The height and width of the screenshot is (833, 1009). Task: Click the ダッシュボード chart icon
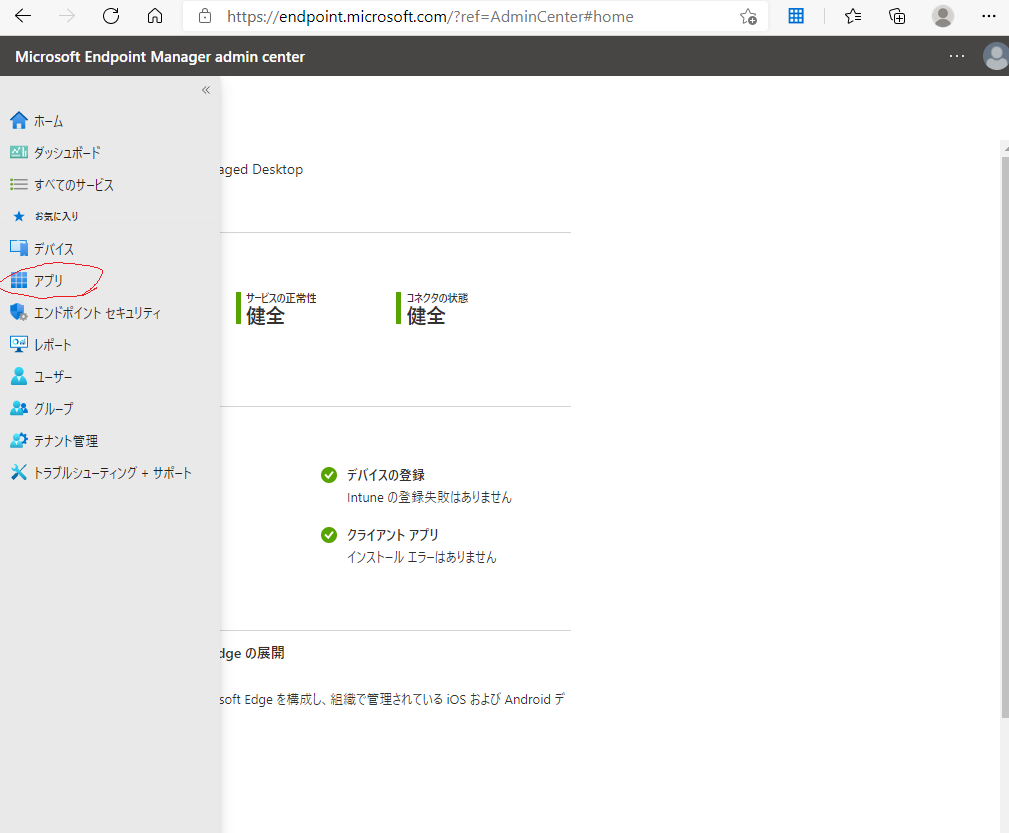[x=19, y=152]
